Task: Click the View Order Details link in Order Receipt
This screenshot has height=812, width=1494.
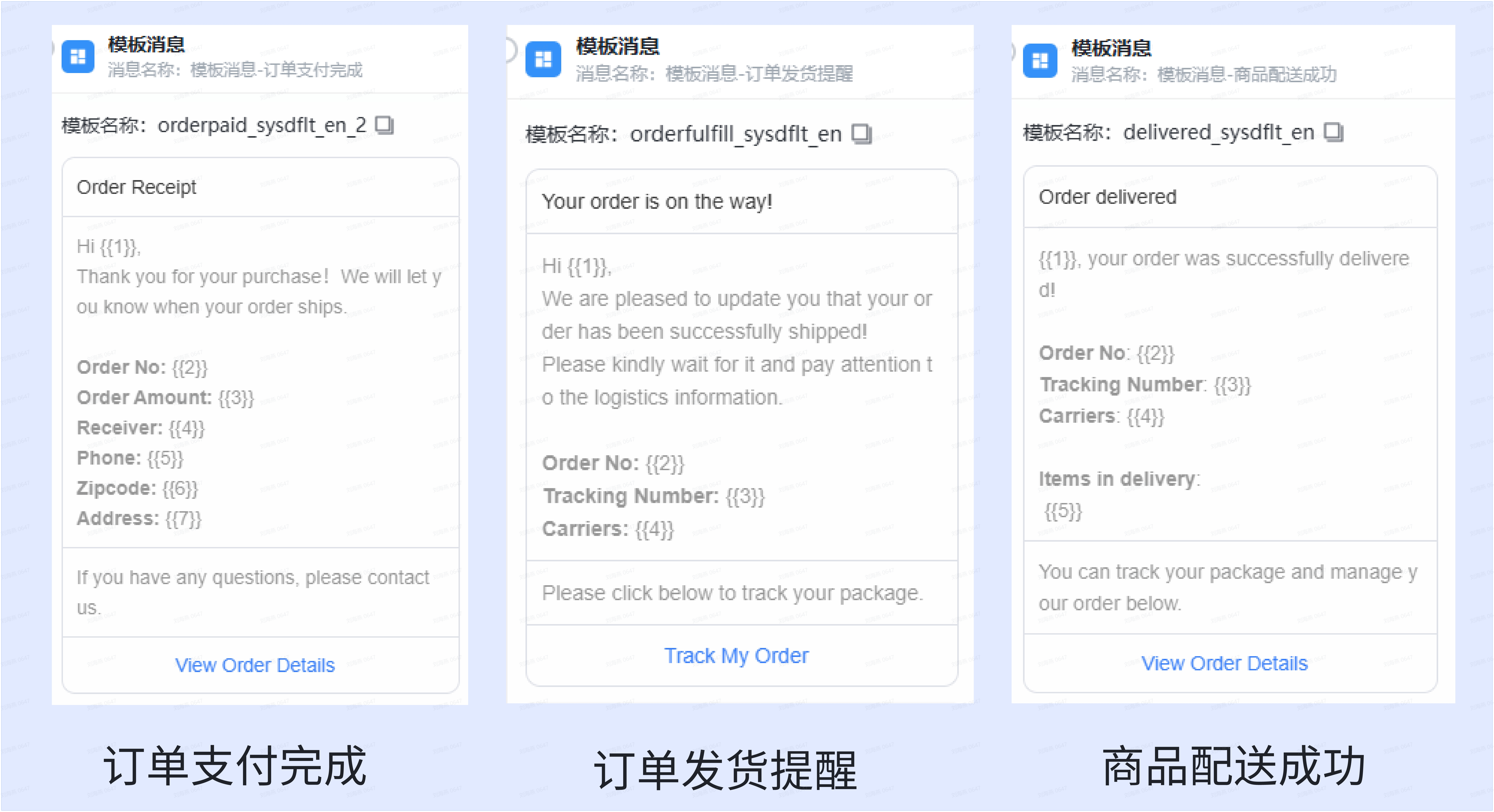Action: (x=255, y=665)
